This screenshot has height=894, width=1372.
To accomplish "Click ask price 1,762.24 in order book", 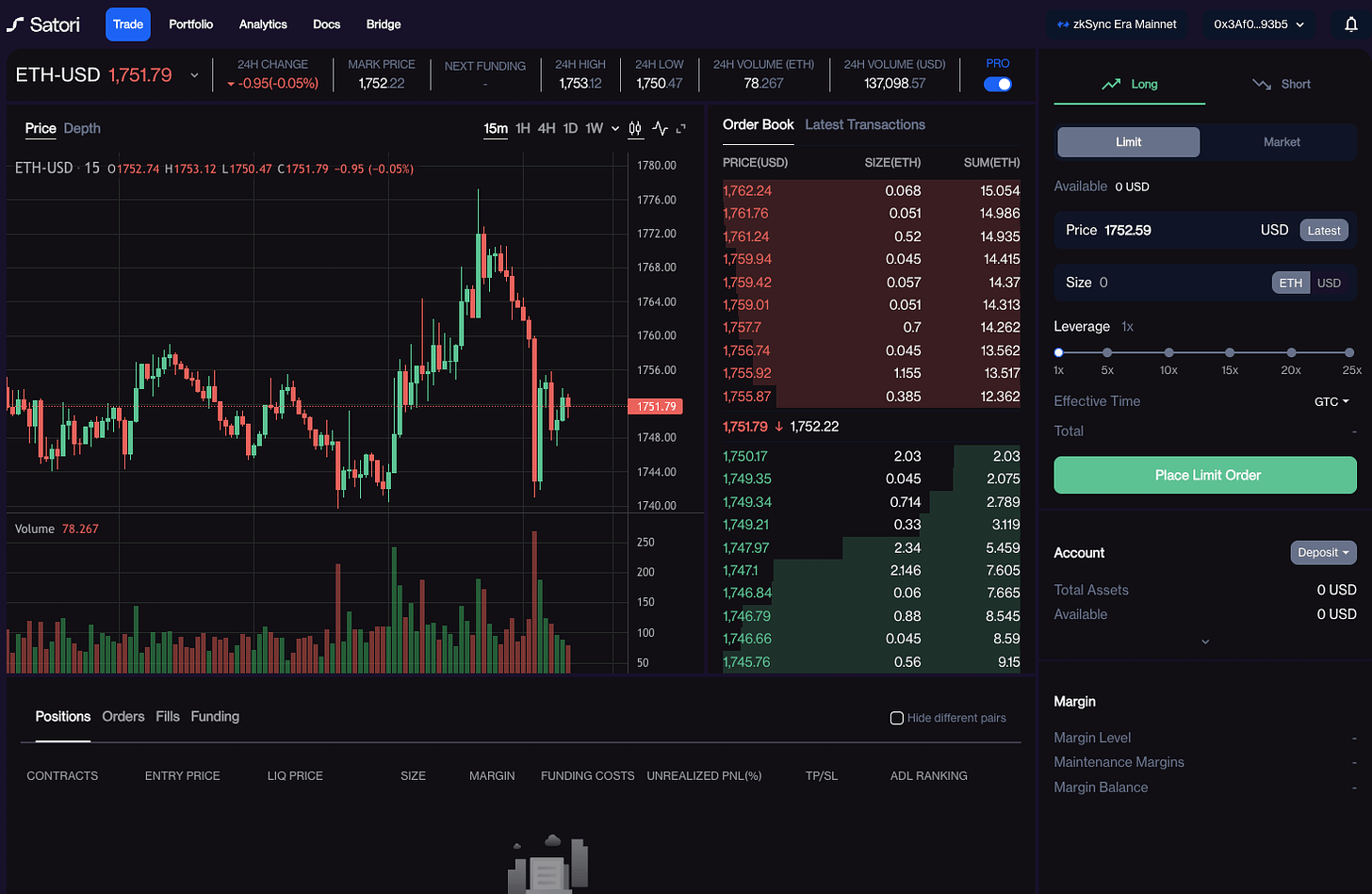I will click(747, 190).
